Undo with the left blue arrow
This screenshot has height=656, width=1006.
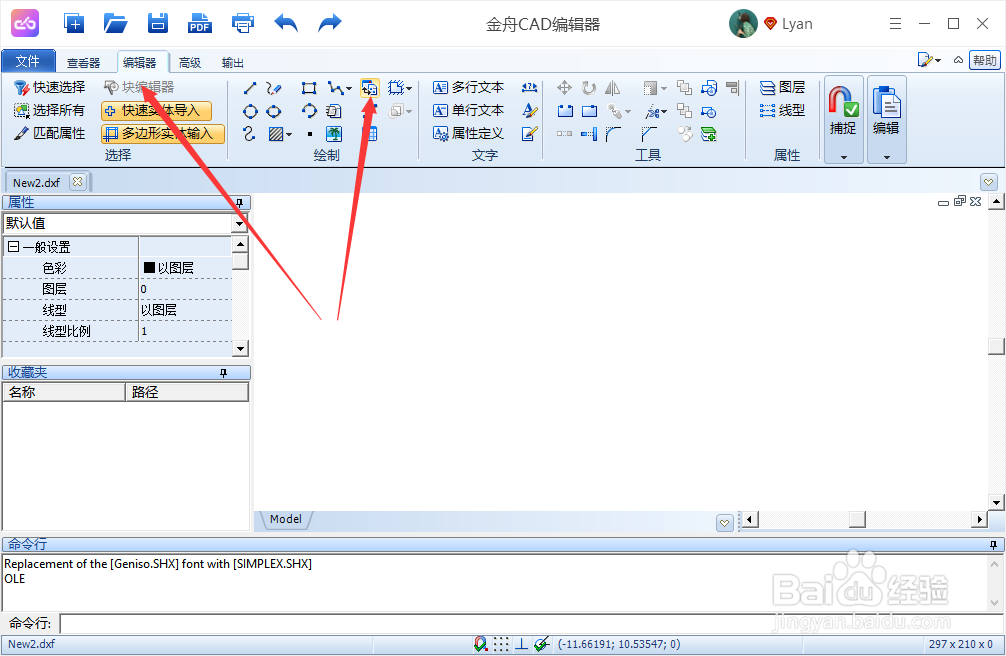pos(286,24)
